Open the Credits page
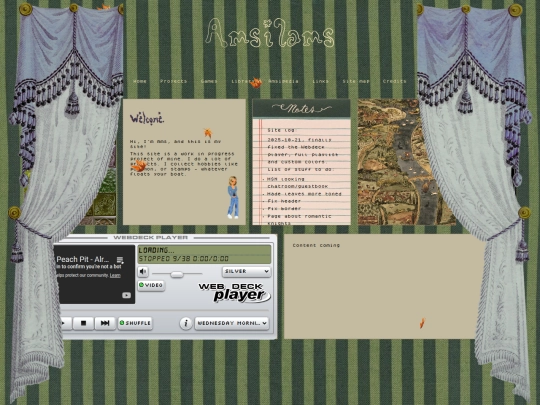 click(395, 81)
